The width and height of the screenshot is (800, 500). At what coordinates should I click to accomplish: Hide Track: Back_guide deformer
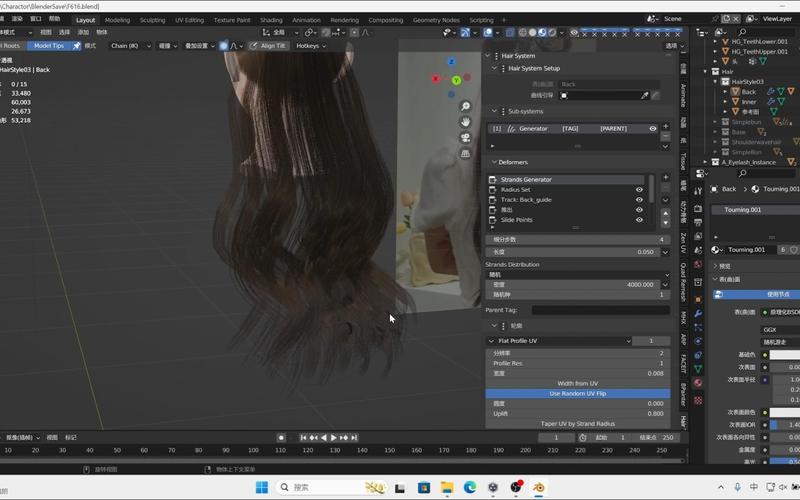coord(639,200)
